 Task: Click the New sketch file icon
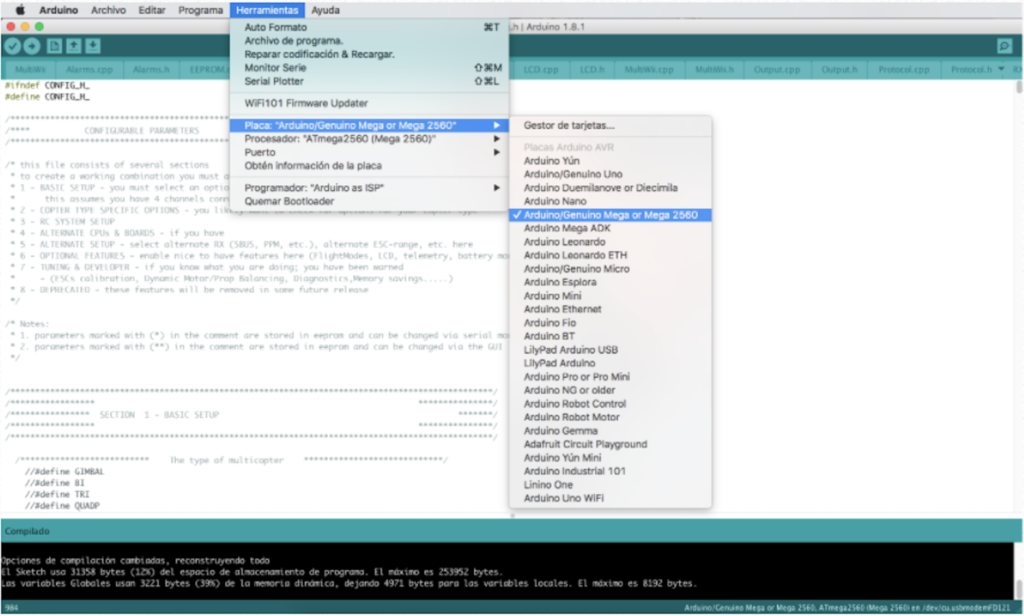54,46
